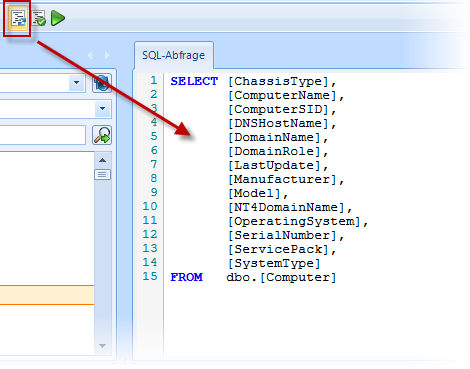
Task: Click [DNSHostName] in the query
Action: click(279, 123)
